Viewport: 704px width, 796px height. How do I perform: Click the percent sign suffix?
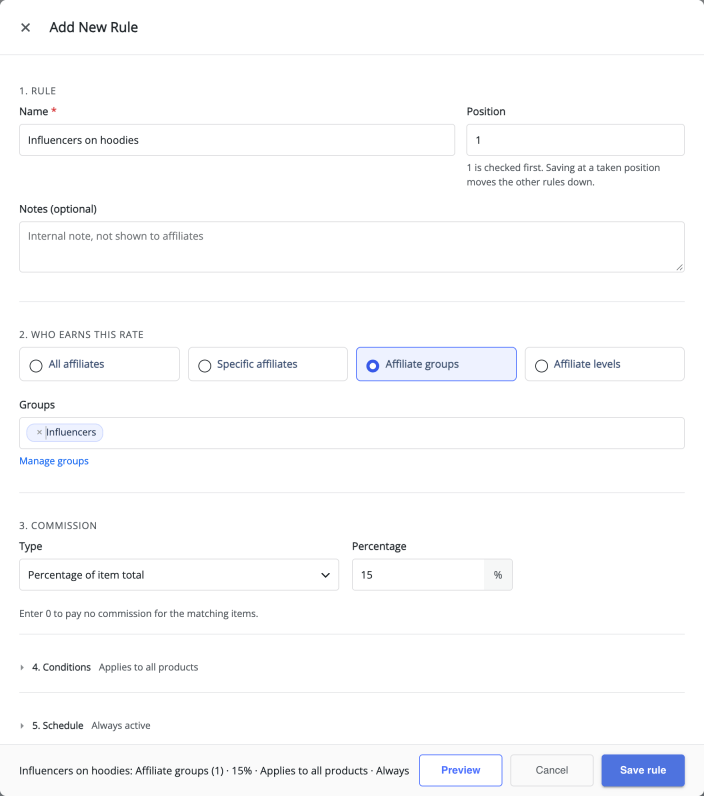tap(498, 575)
